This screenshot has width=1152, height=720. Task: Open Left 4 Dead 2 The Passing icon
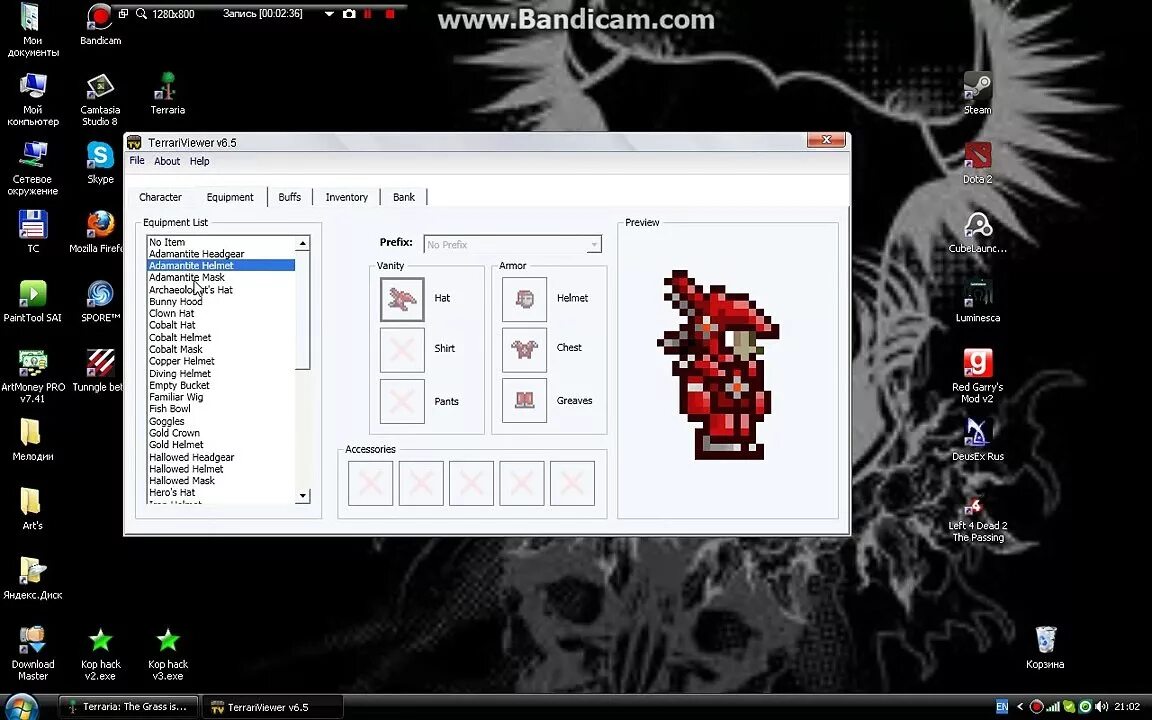pyautogui.click(x=977, y=520)
